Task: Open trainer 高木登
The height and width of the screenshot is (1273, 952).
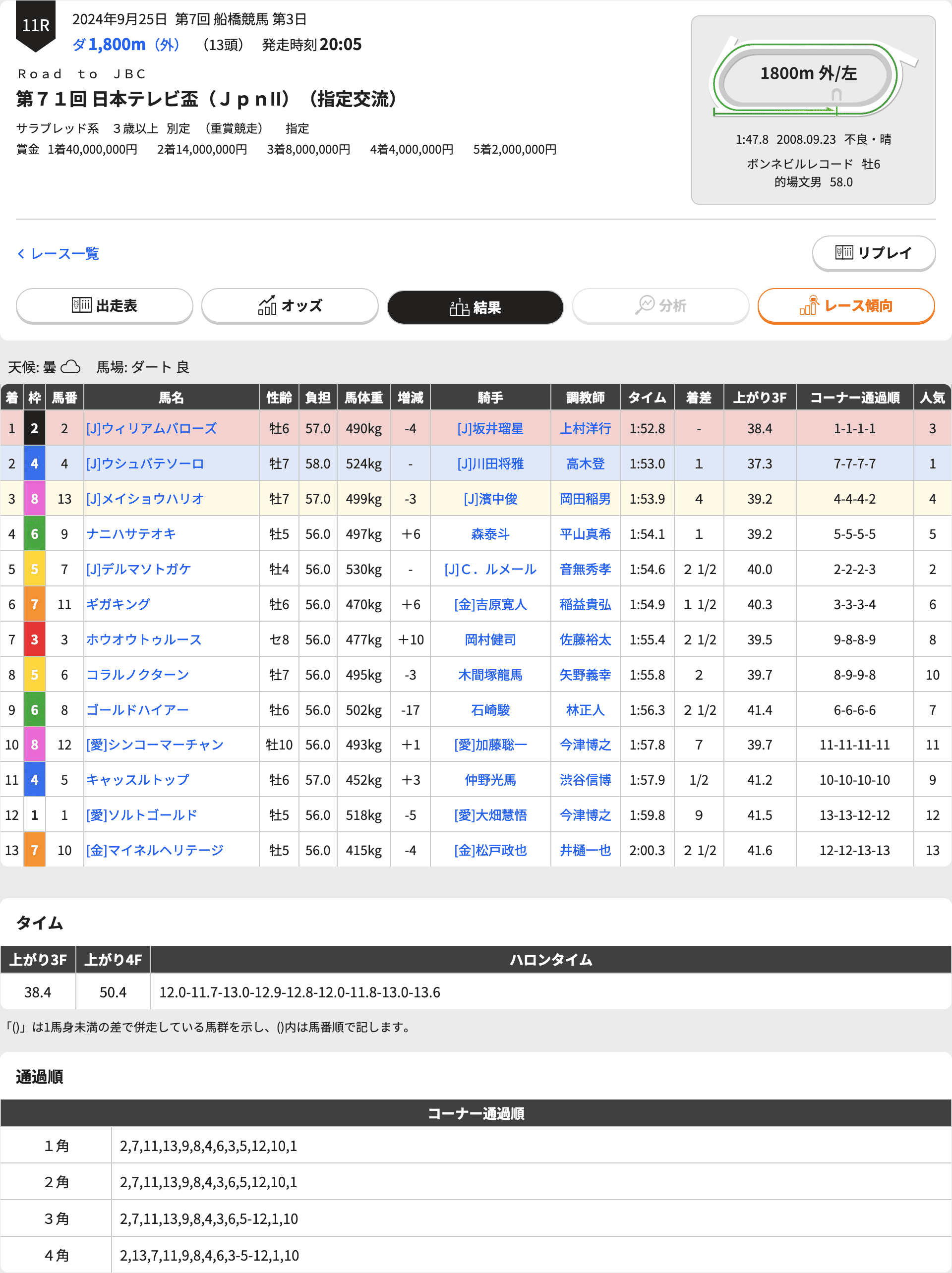Action: (586, 463)
